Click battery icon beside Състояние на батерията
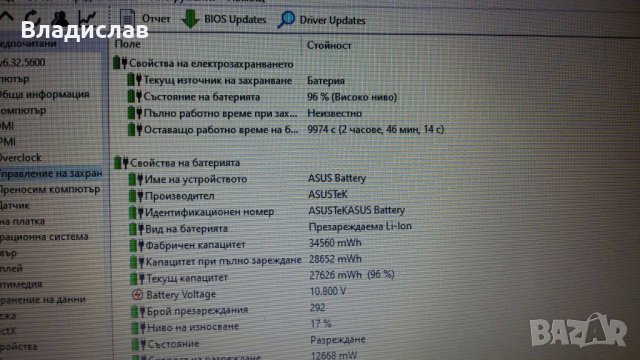 pyautogui.click(x=135, y=96)
